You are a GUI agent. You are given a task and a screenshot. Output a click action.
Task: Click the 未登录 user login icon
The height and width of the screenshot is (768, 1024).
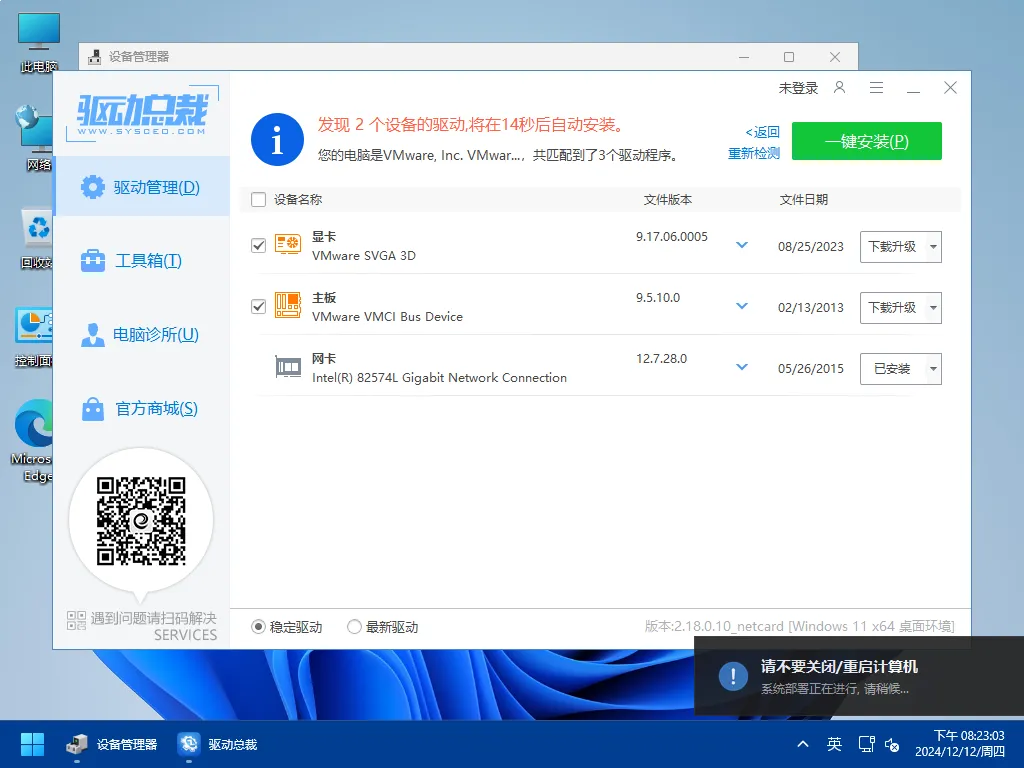pyautogui.click(x=839, y=88)
